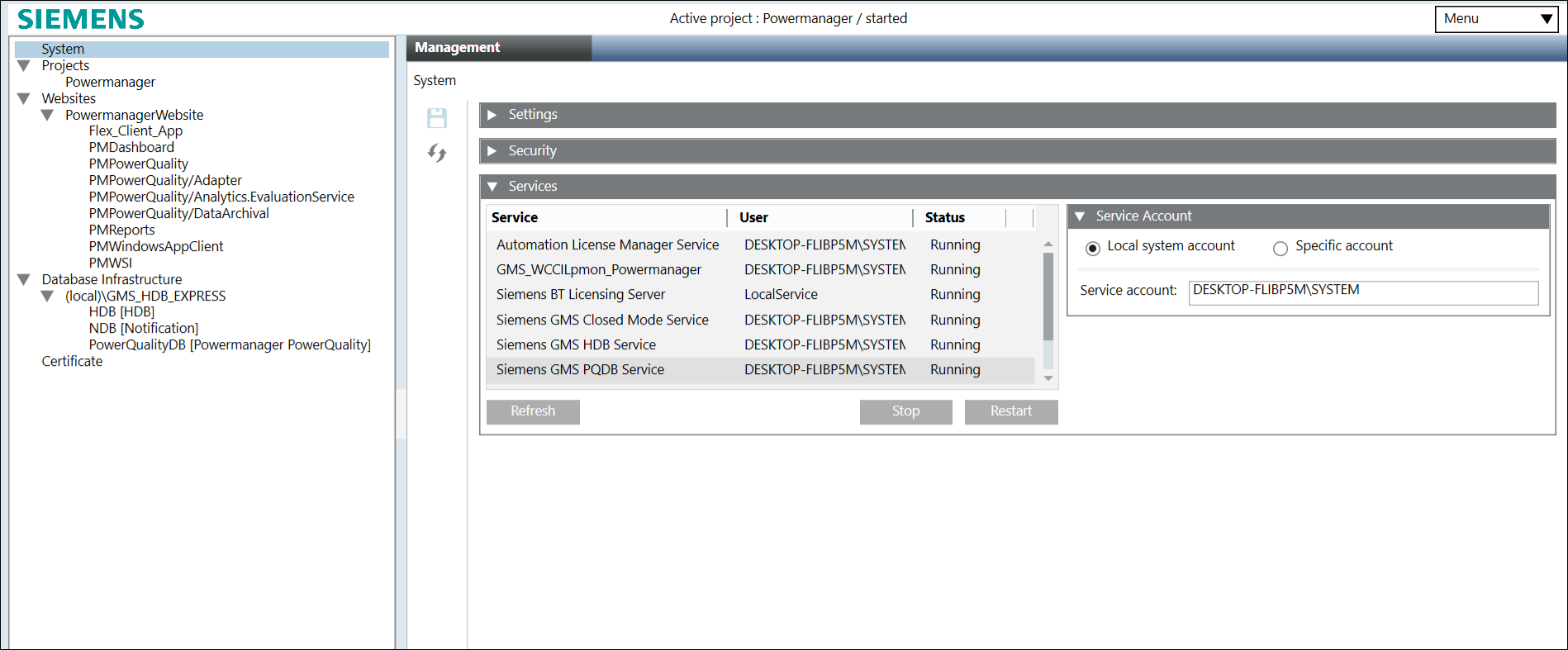This screenshot has width=1568, height=650.
Task: Click the Save disk icon
Action: pyautogui.click(x=437, y=118)
